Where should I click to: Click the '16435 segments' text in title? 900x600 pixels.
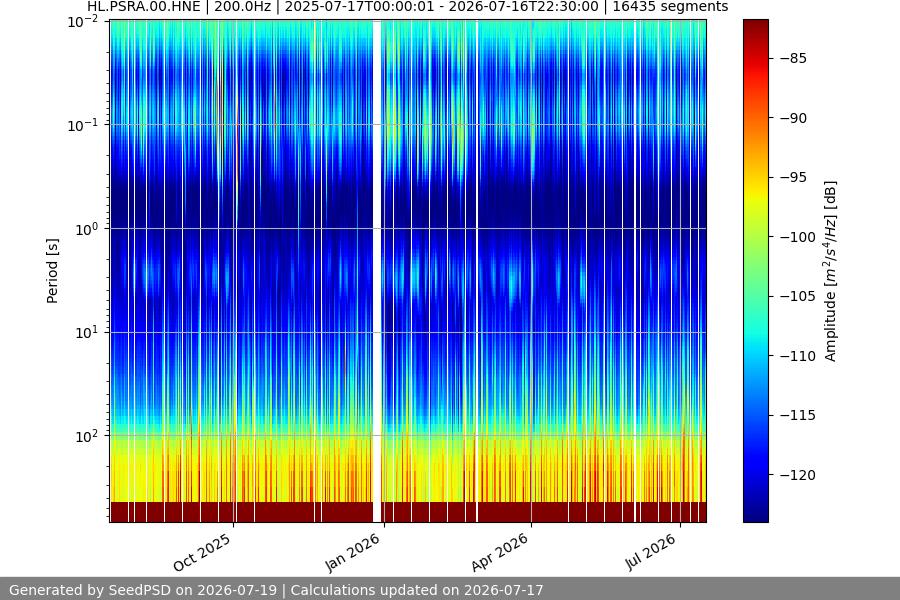point(670,7)
